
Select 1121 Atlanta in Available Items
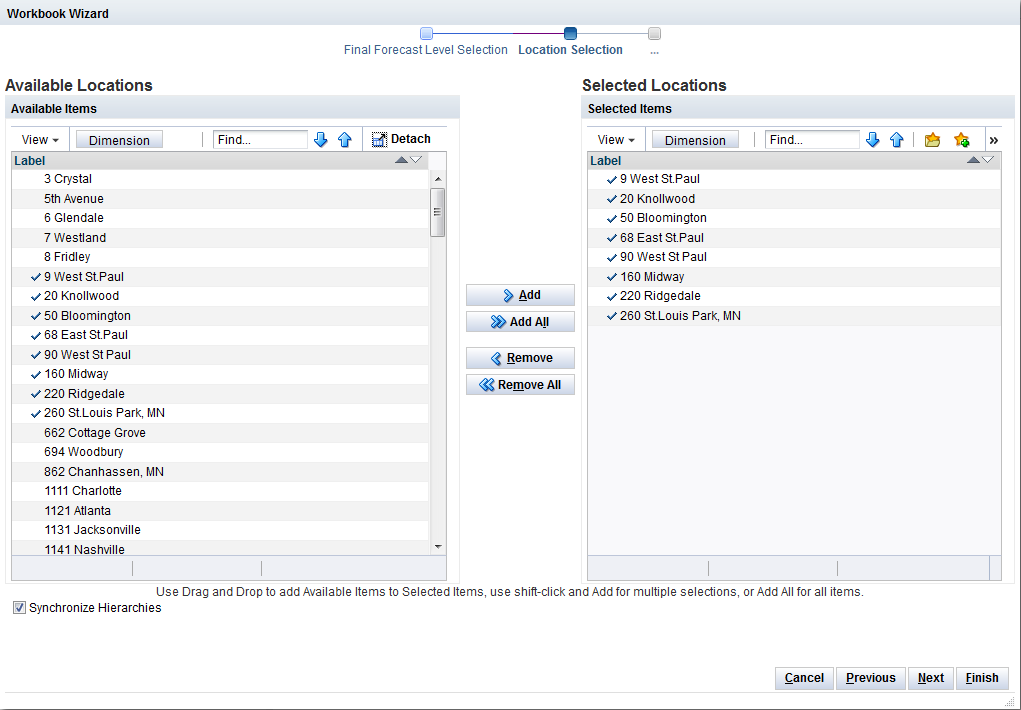[220, 511]
